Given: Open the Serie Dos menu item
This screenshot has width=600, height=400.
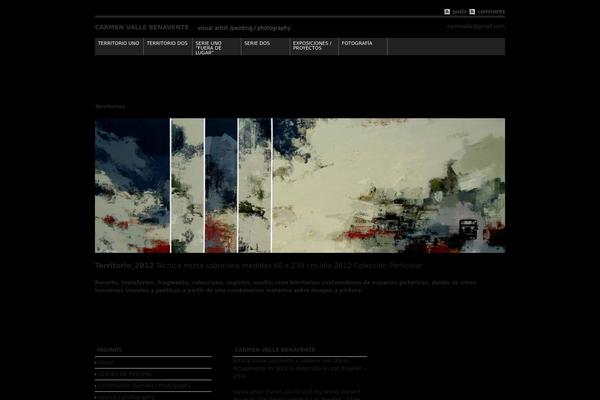Looking at the screenshot, I should tap(266, 47).
